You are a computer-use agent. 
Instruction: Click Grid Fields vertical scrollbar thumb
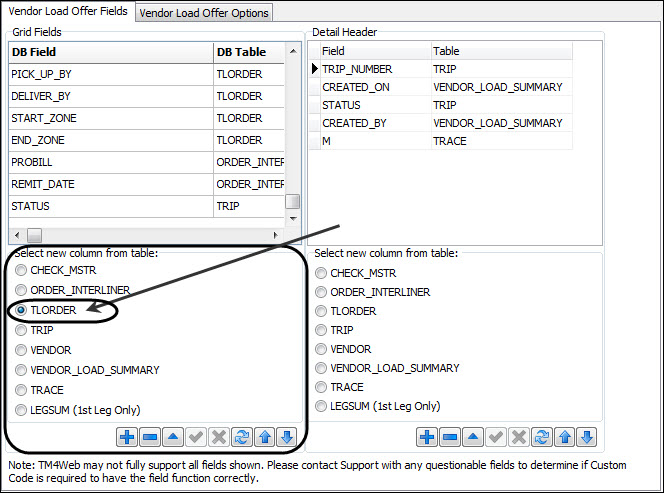293,202
